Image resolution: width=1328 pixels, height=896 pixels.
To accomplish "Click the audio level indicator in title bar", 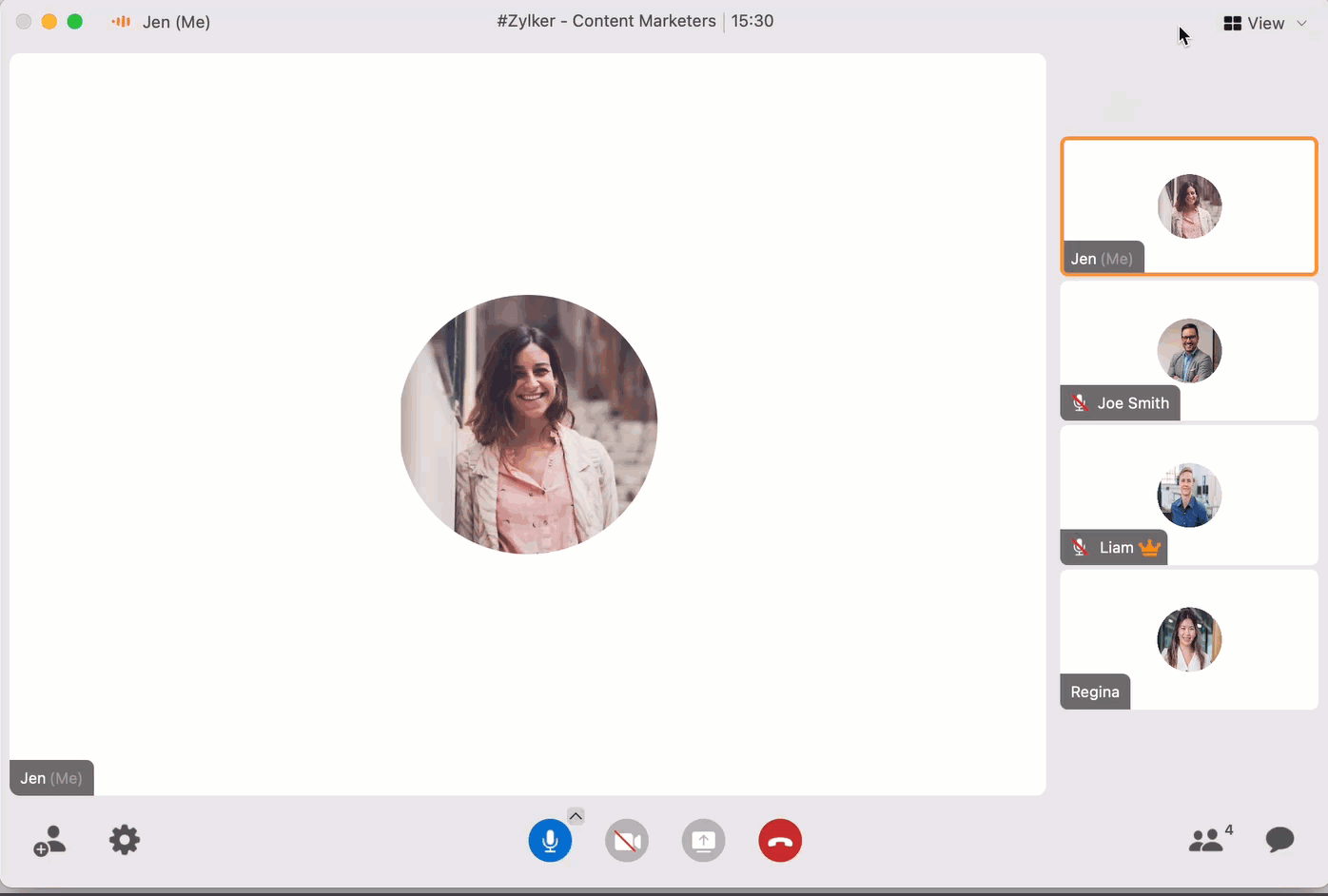I will coord(121,22).
